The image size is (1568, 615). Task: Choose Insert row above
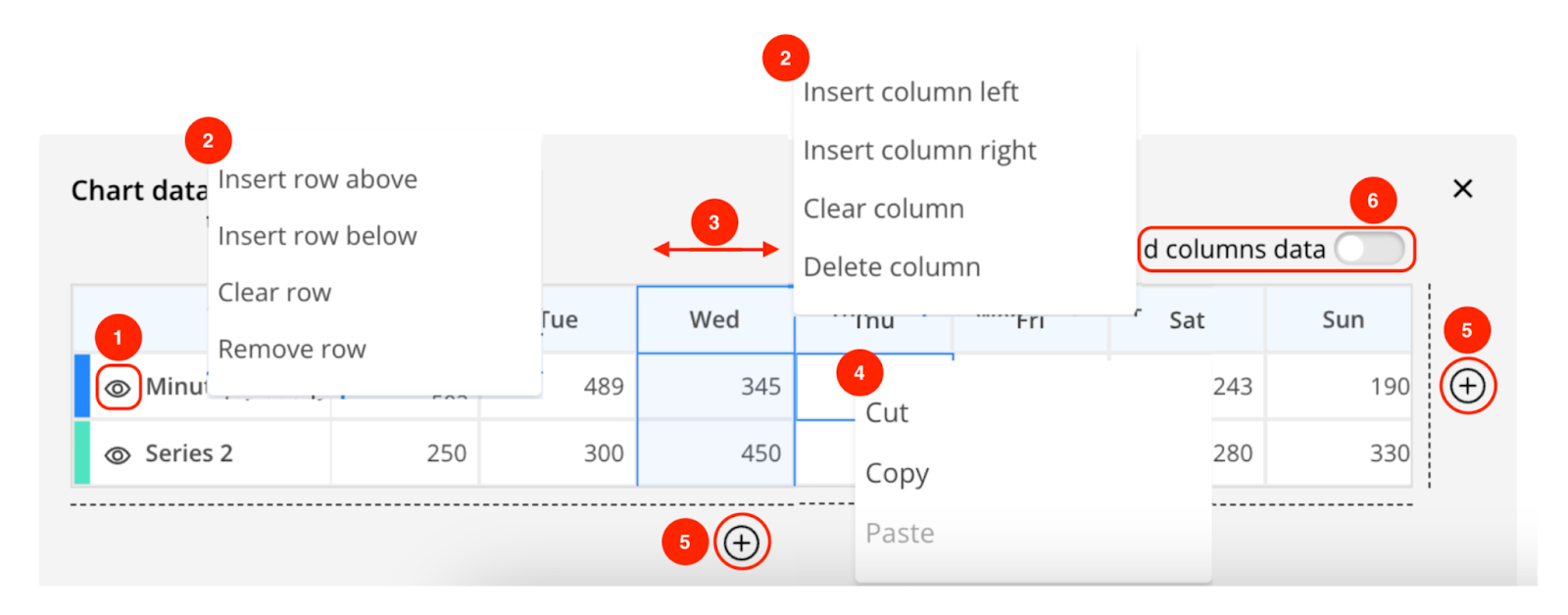coord(318,179)
